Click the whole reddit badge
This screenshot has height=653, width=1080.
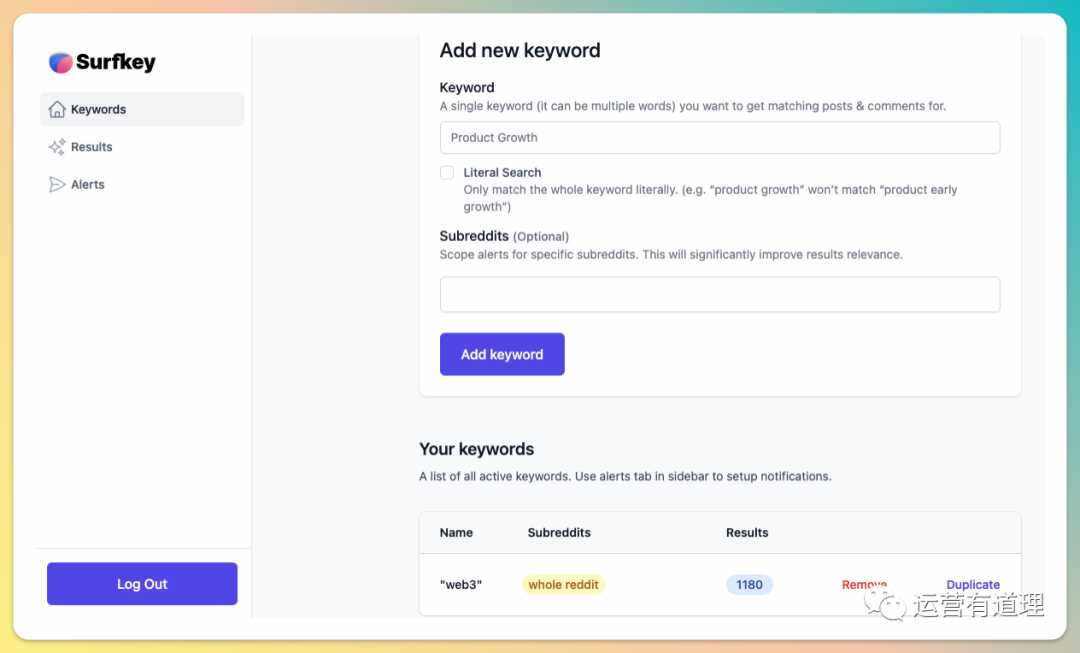tap(563, 584)
